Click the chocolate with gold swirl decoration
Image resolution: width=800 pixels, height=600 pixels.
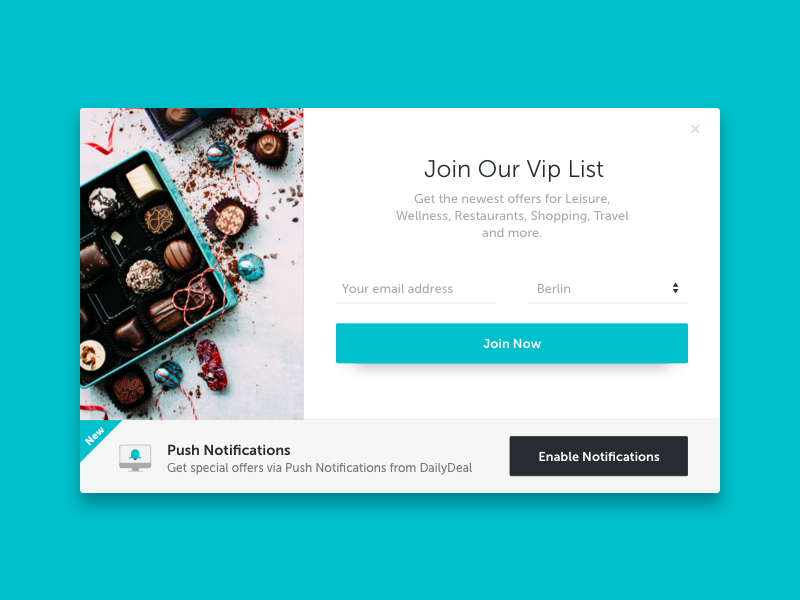(159, 219)
